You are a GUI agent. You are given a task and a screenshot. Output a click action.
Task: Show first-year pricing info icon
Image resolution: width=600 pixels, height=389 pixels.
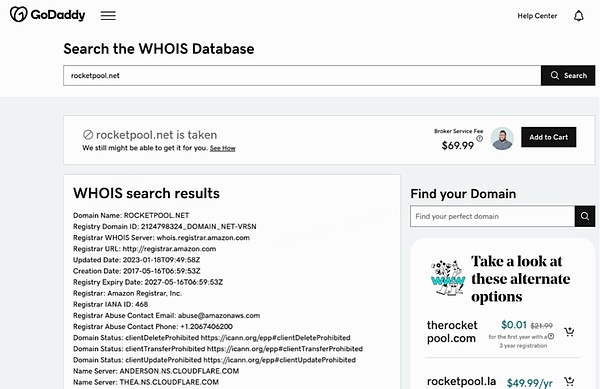[x=551, y=336]
